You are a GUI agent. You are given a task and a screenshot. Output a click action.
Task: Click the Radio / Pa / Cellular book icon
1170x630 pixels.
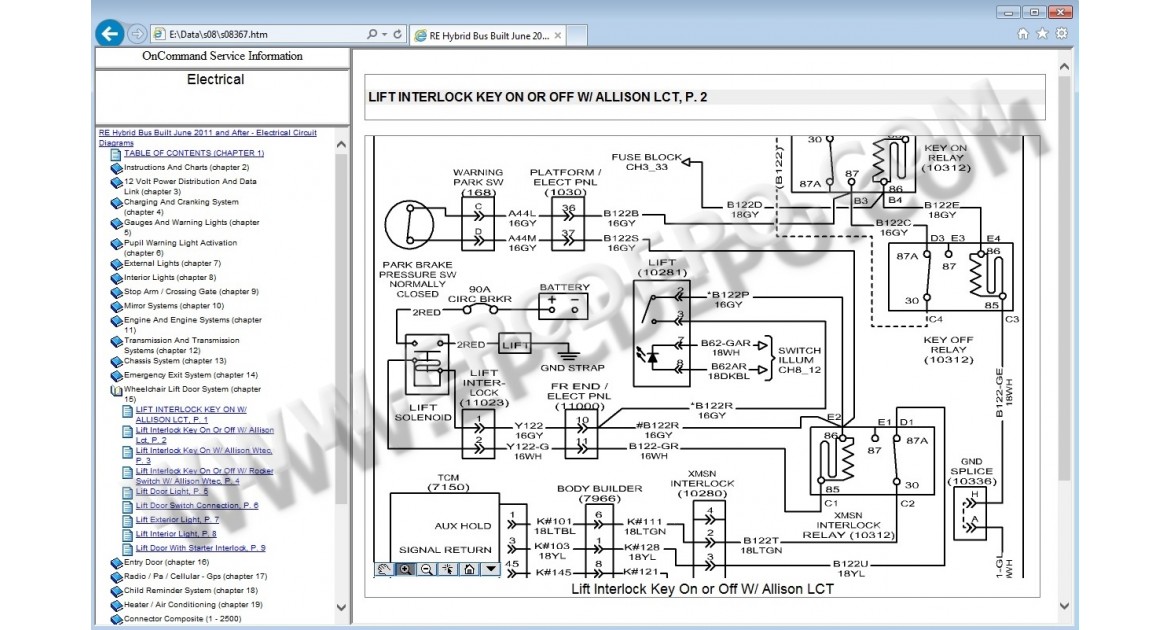[x=116, y=578]
